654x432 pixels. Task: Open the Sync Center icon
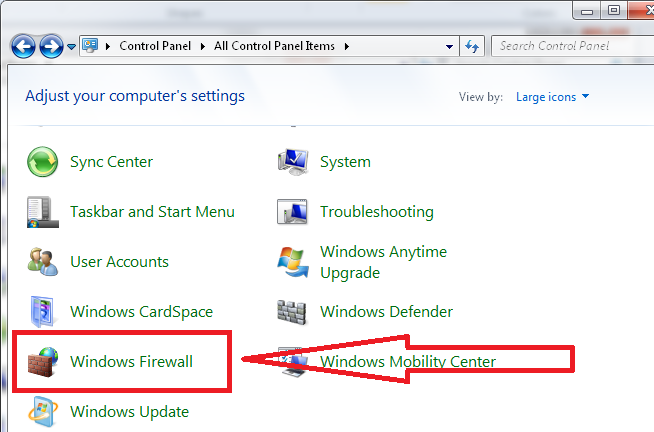pyautogui.click(x=43, y=161)
